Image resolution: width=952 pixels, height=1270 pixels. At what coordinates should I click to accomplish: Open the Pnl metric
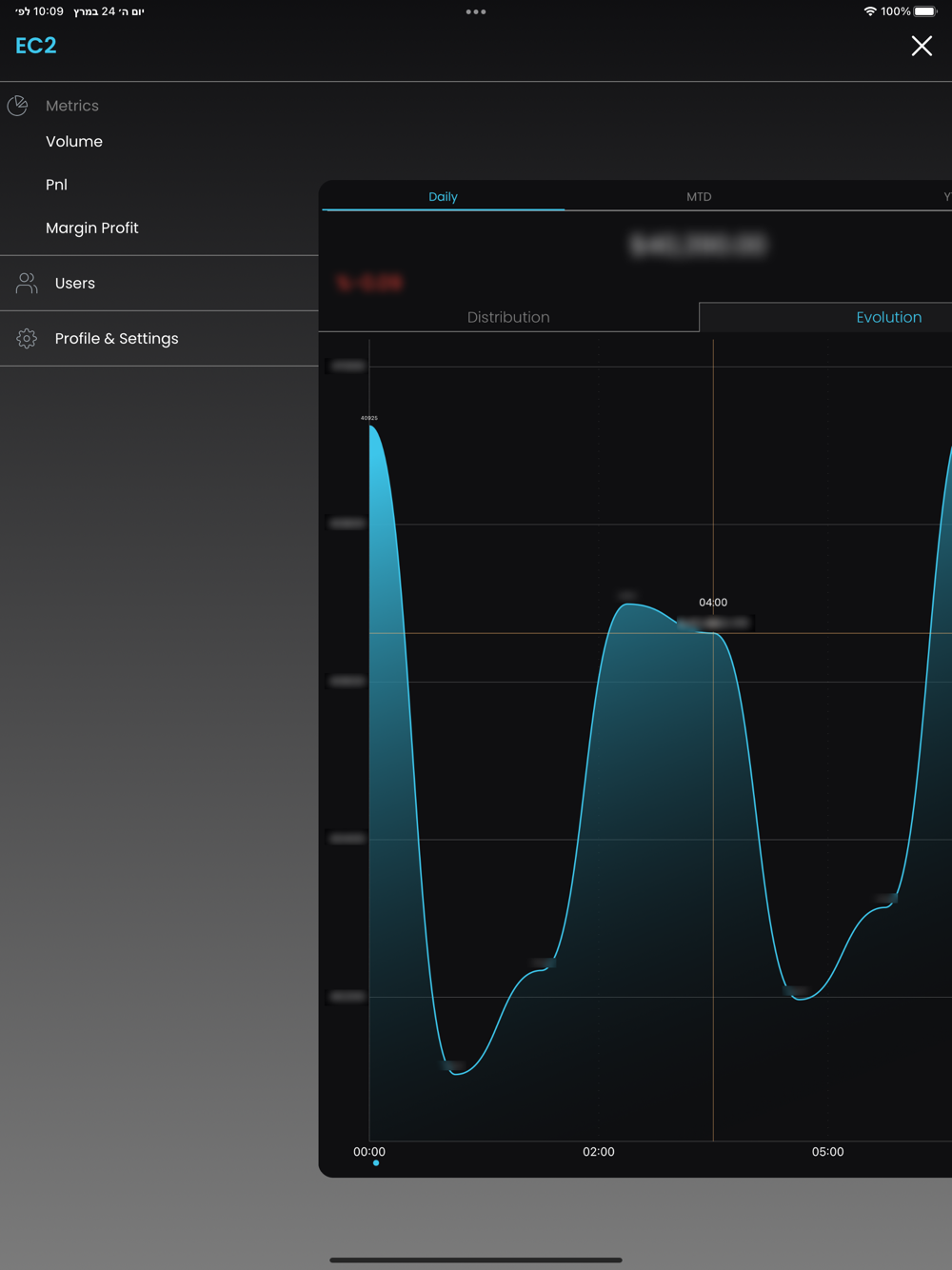click(x=56, y=185)
